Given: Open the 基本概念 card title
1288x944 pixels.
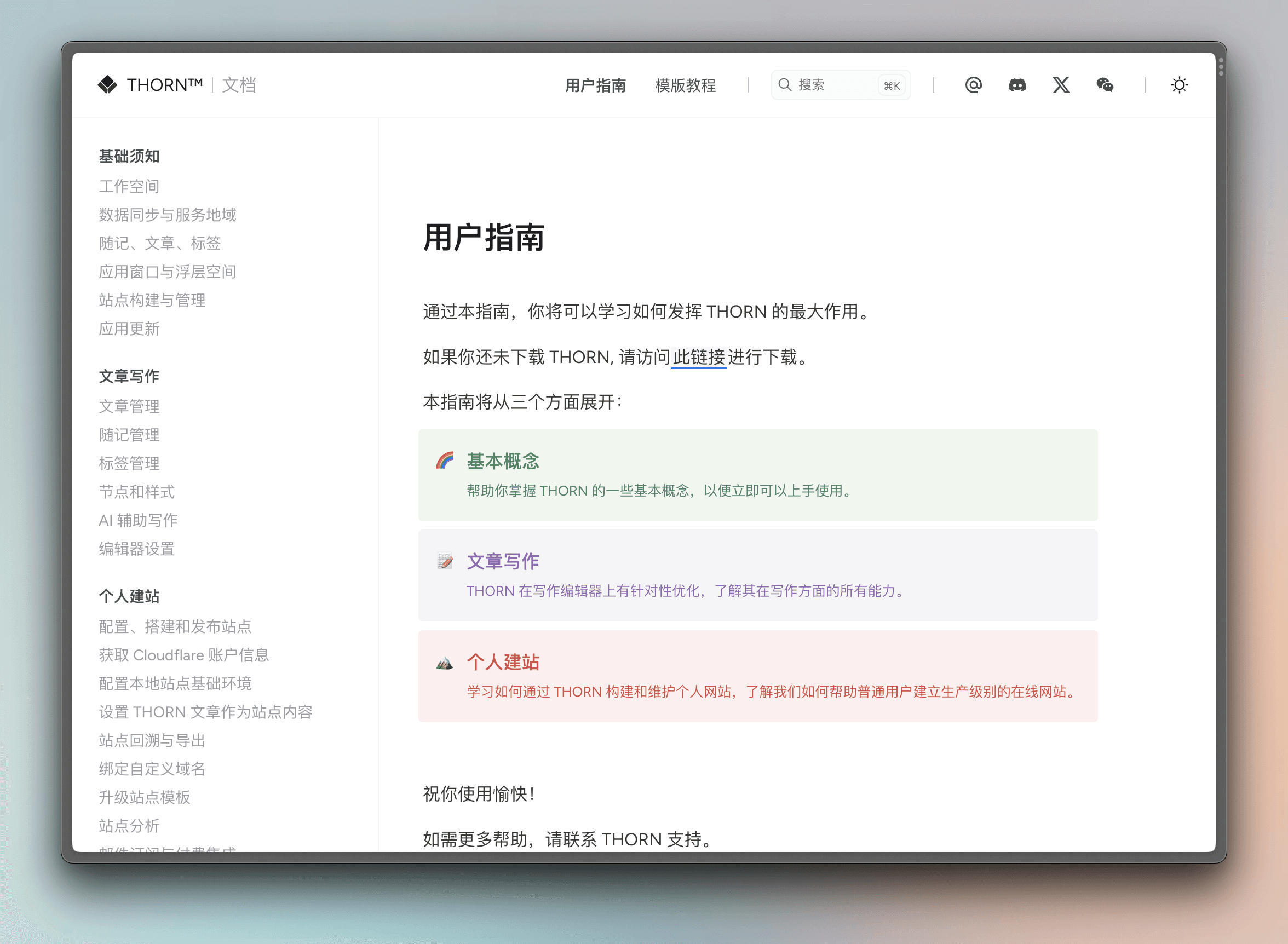Looking at the screenshot, I should click(x=503, y=461).
